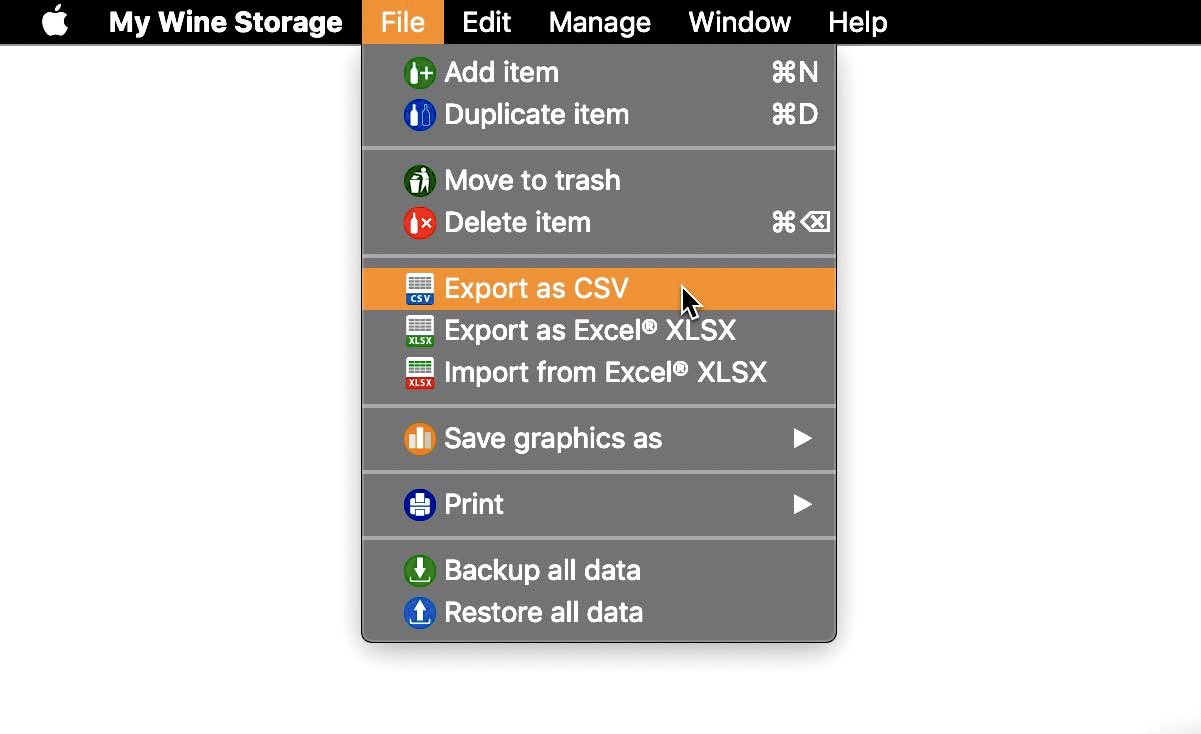Expand the Print submenu arrow
The height and width of the screenshot is (734, 1201).
point(802,505)
